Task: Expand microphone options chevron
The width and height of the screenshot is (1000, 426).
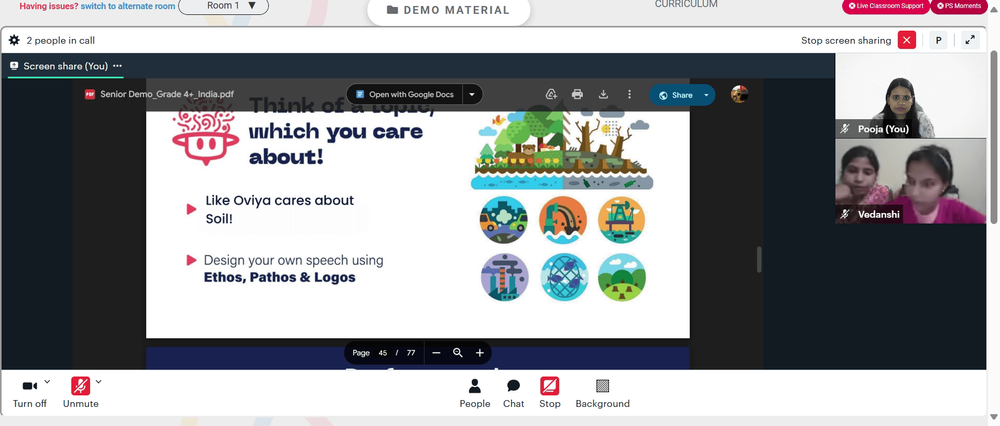Action: click(98, 381)
